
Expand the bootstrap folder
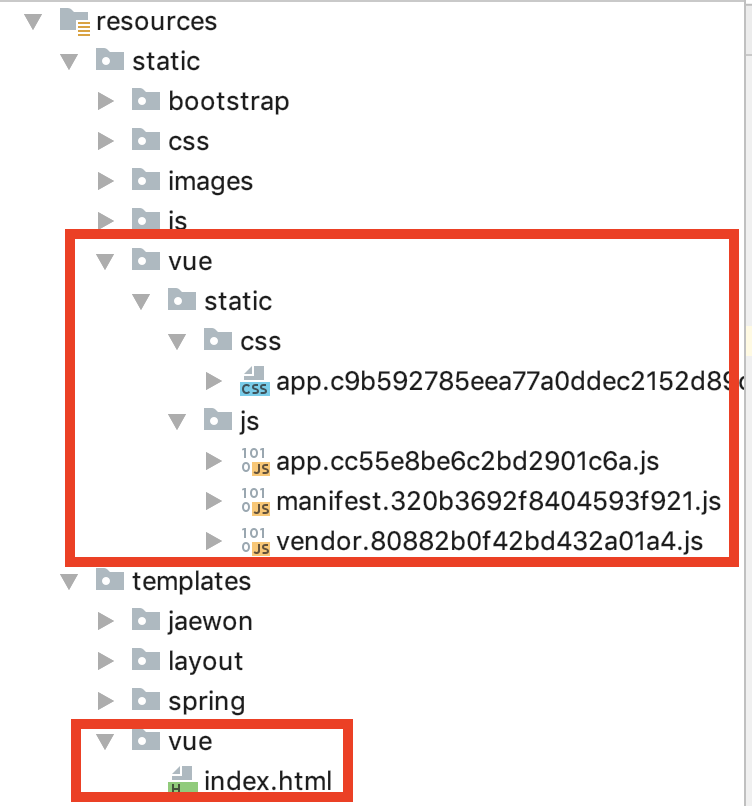click(x=105, y=101)
